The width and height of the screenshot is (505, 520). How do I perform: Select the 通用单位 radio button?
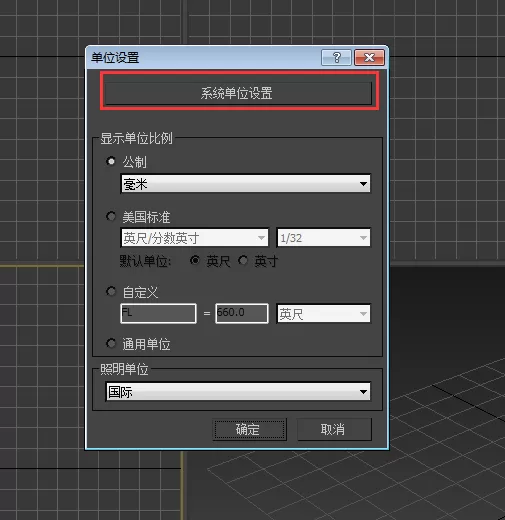tap(111, 343)
